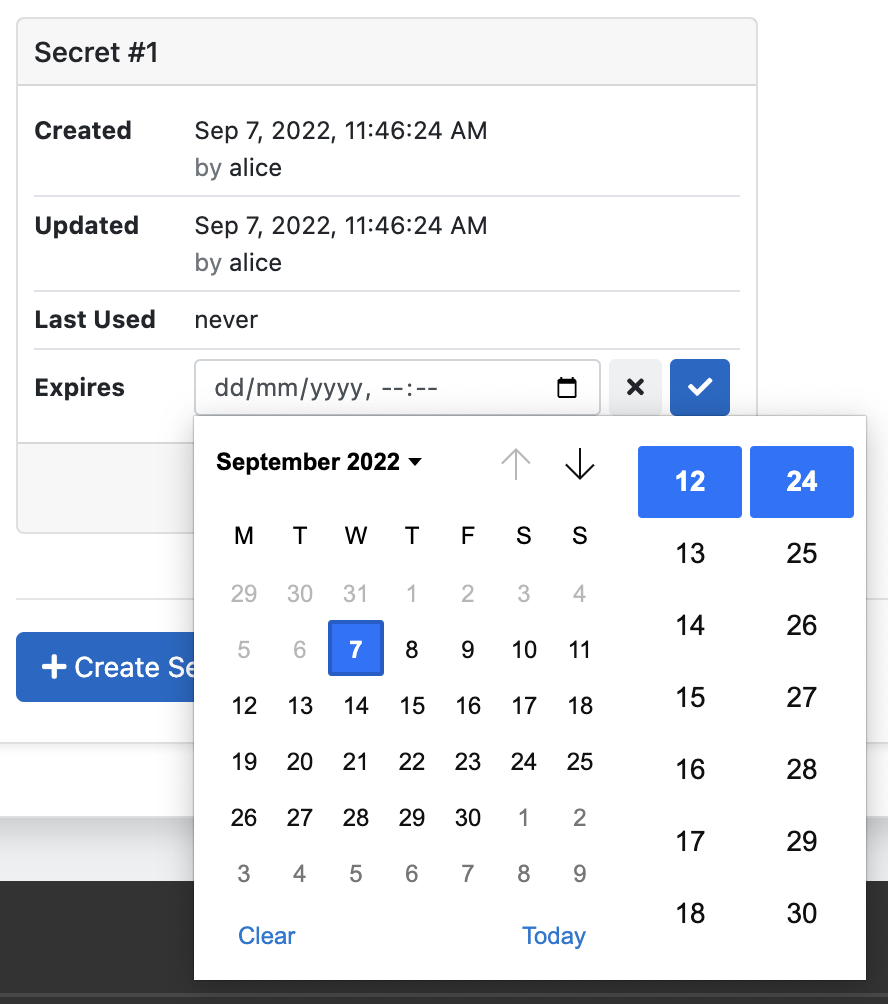Choose September 30 as the date

tap(468, 818)
